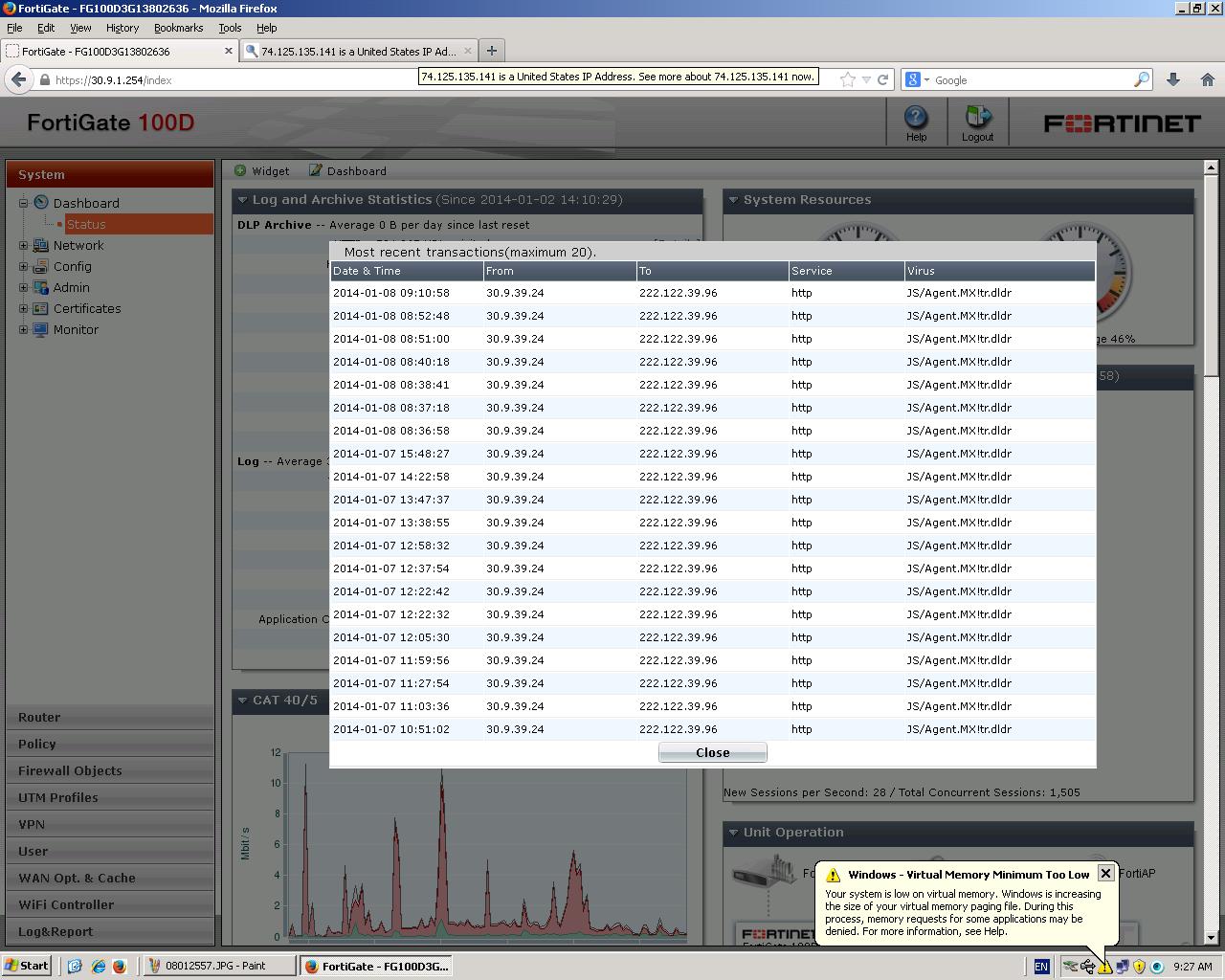Select the 2014-01-08 09:10:58 transaction row
1225x980 pixels.
[713, 293]
